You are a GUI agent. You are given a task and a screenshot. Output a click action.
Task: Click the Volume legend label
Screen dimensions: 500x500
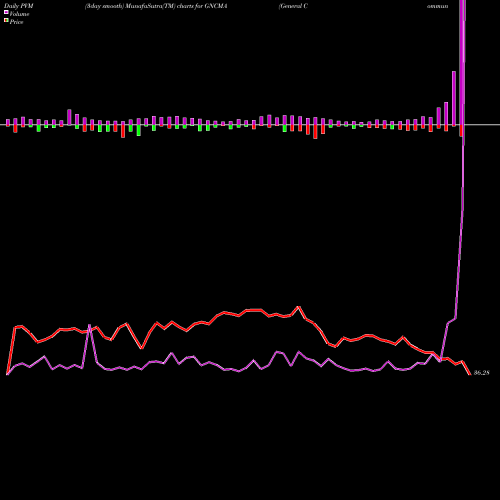(x=19, y=14)
